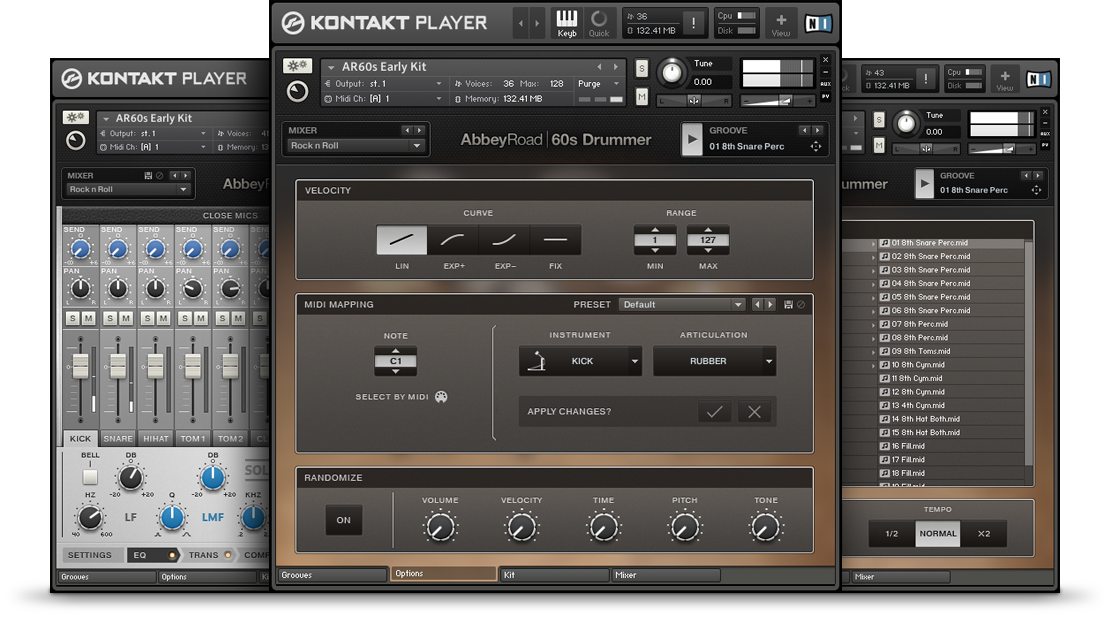
Task: Click the Keyb keyboard icon in header
Action: pyautogui.click(x=567, y=22)
